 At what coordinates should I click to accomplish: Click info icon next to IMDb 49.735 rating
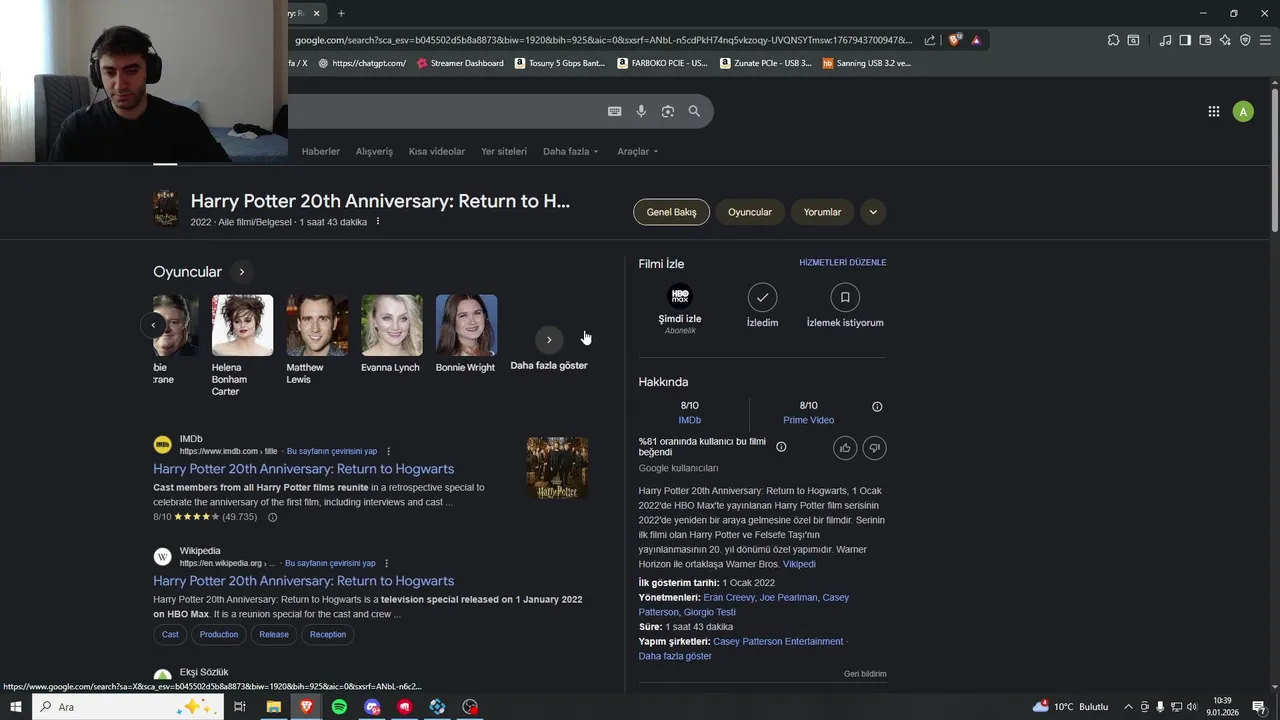272,517
